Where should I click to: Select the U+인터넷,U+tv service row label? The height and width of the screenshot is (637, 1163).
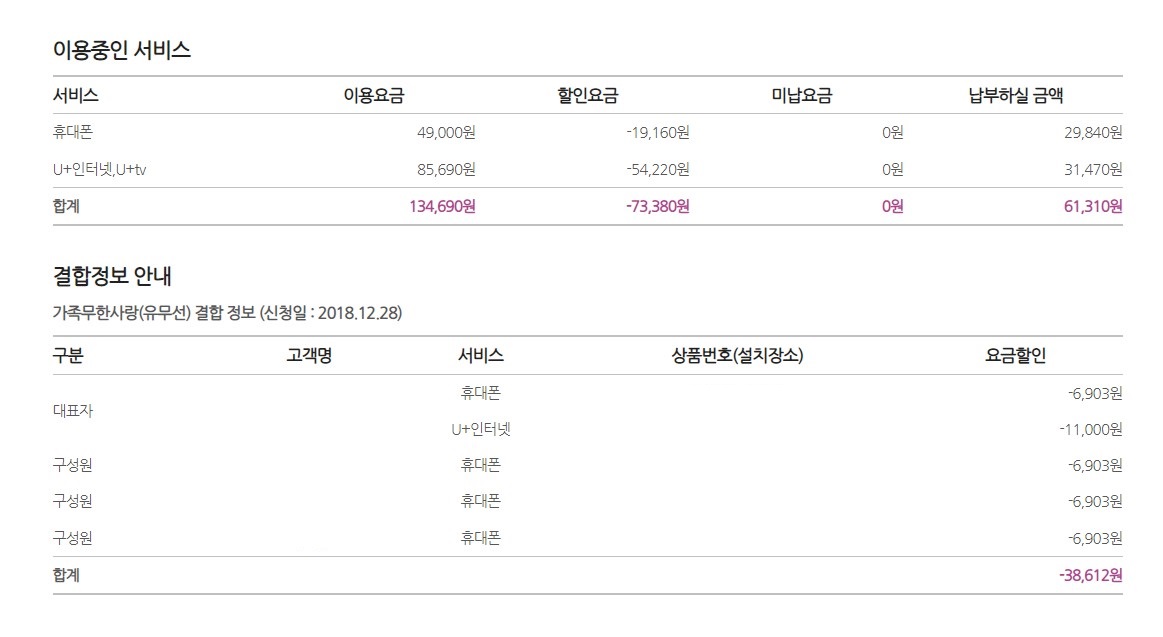[100, 170]
